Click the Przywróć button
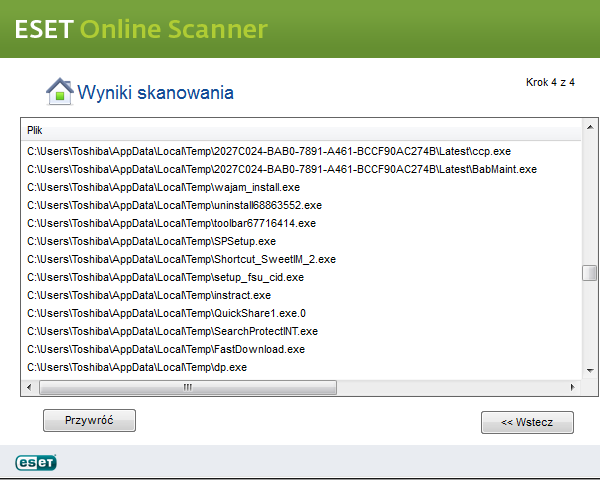Screen dimensions: 600x480 (x=89, y=420)
